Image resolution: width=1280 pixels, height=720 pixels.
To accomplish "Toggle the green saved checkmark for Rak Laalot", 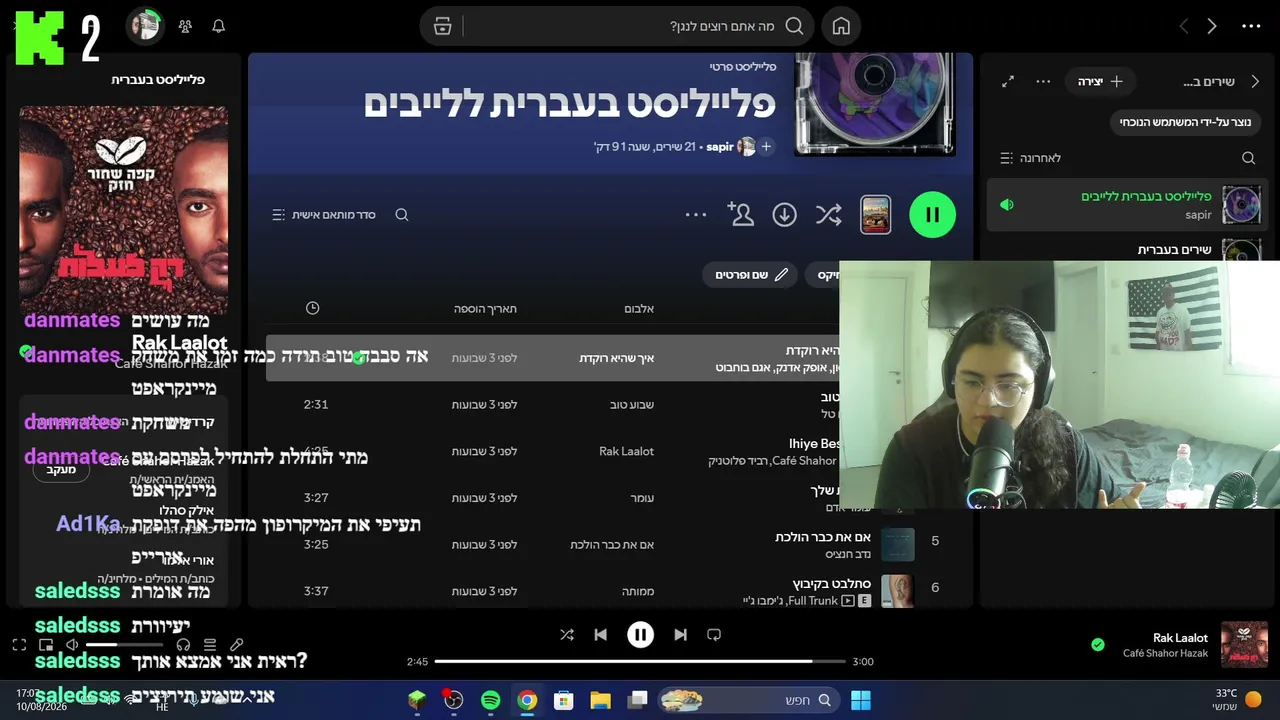I will point(1098,645).
